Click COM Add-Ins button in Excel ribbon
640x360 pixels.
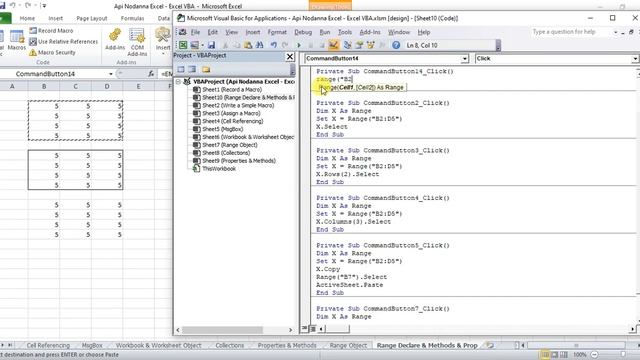(x=137, y=42)
